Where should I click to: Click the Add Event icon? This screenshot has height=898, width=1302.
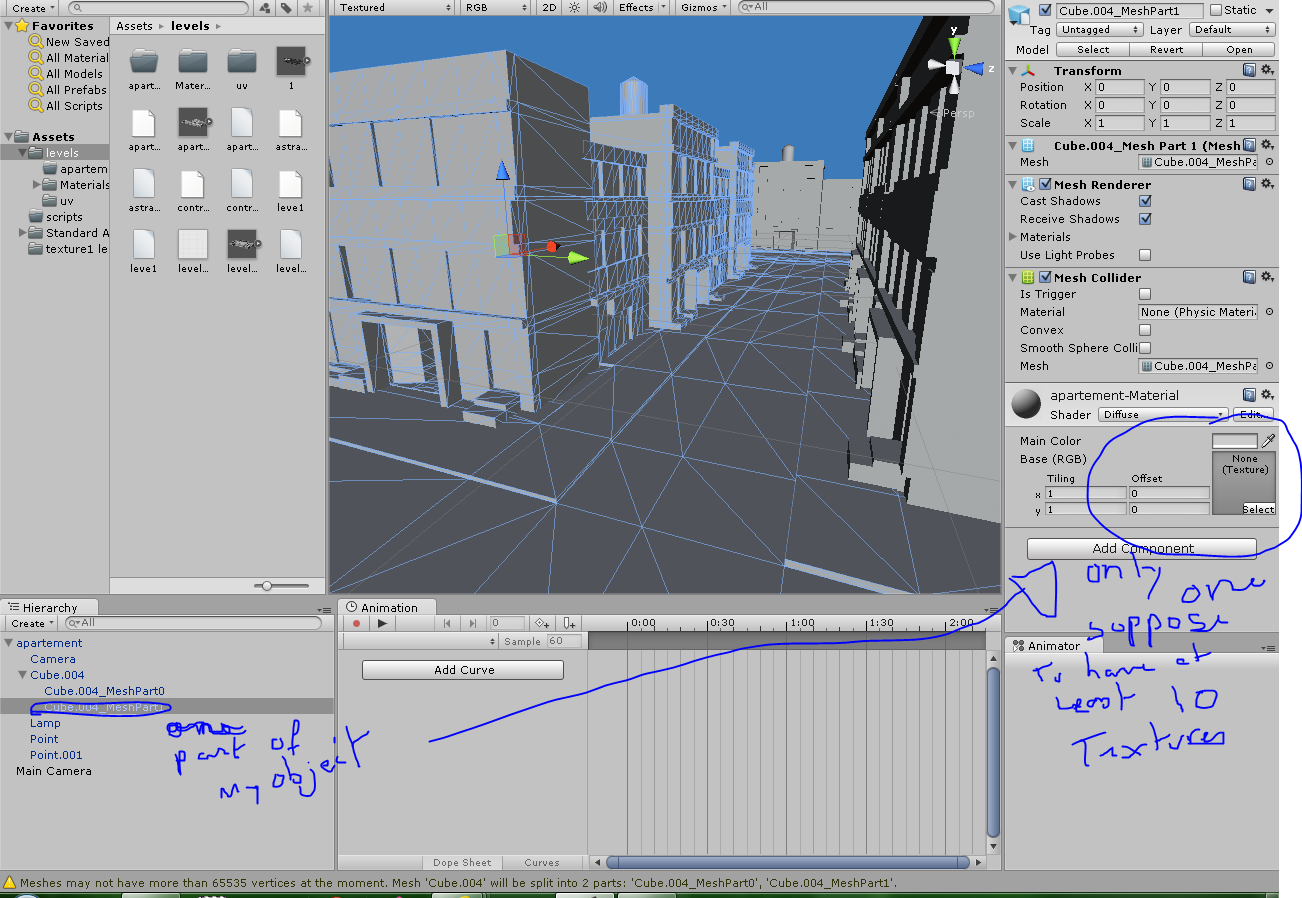tap(568, 623)
